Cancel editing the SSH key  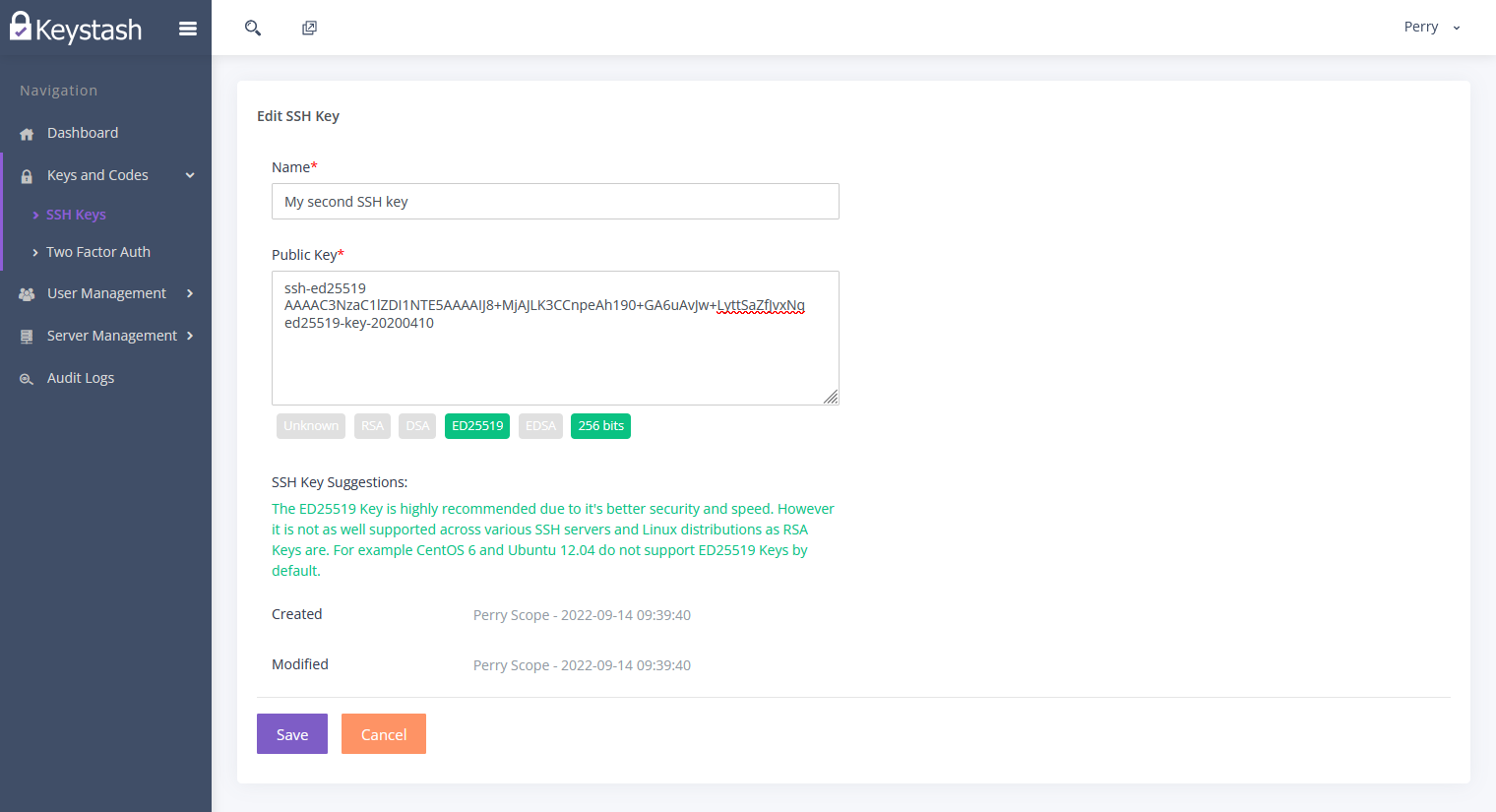(384, 734)
